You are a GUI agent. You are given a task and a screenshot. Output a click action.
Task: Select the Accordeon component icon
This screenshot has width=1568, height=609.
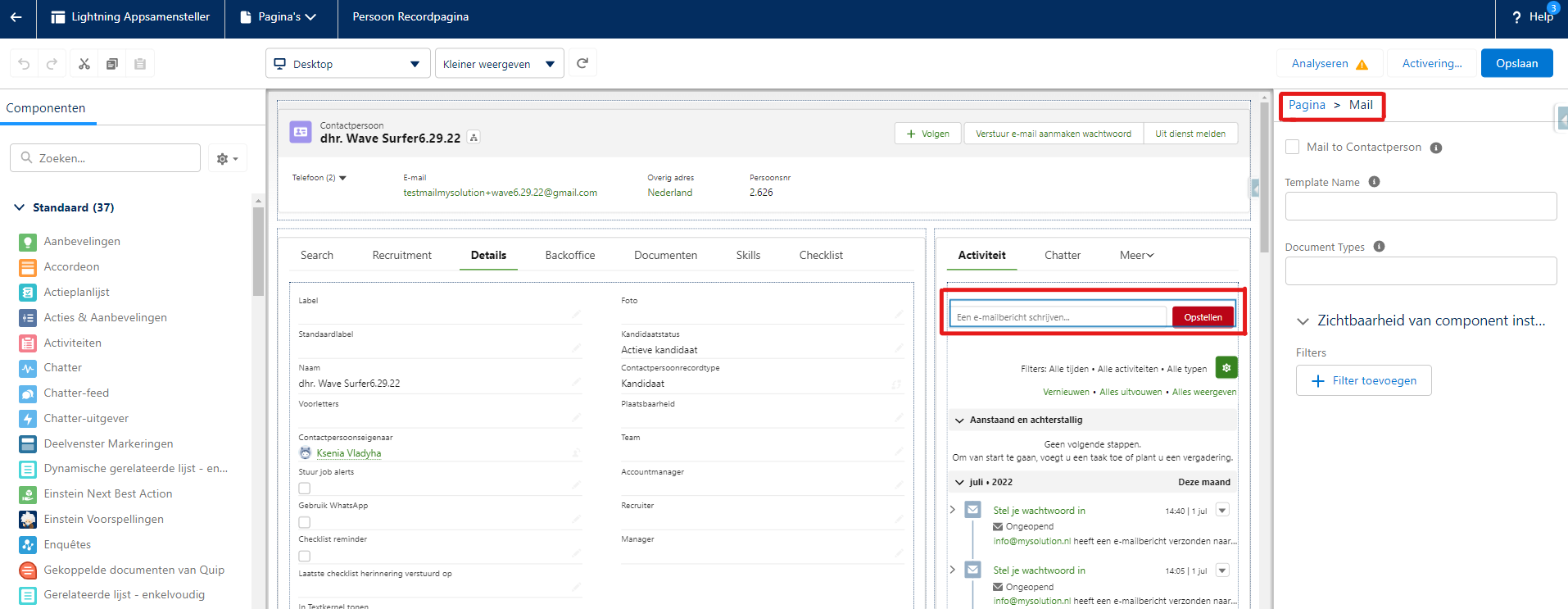coord(28,267)
